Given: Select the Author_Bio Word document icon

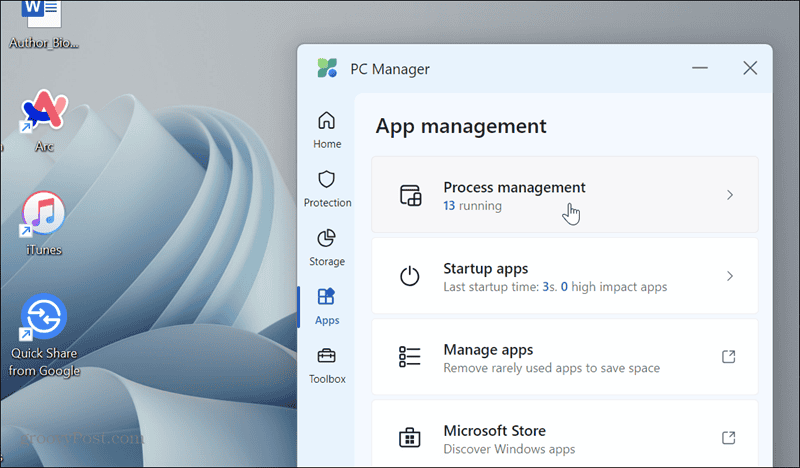Looking at the screenshot, I should [43, 25].
